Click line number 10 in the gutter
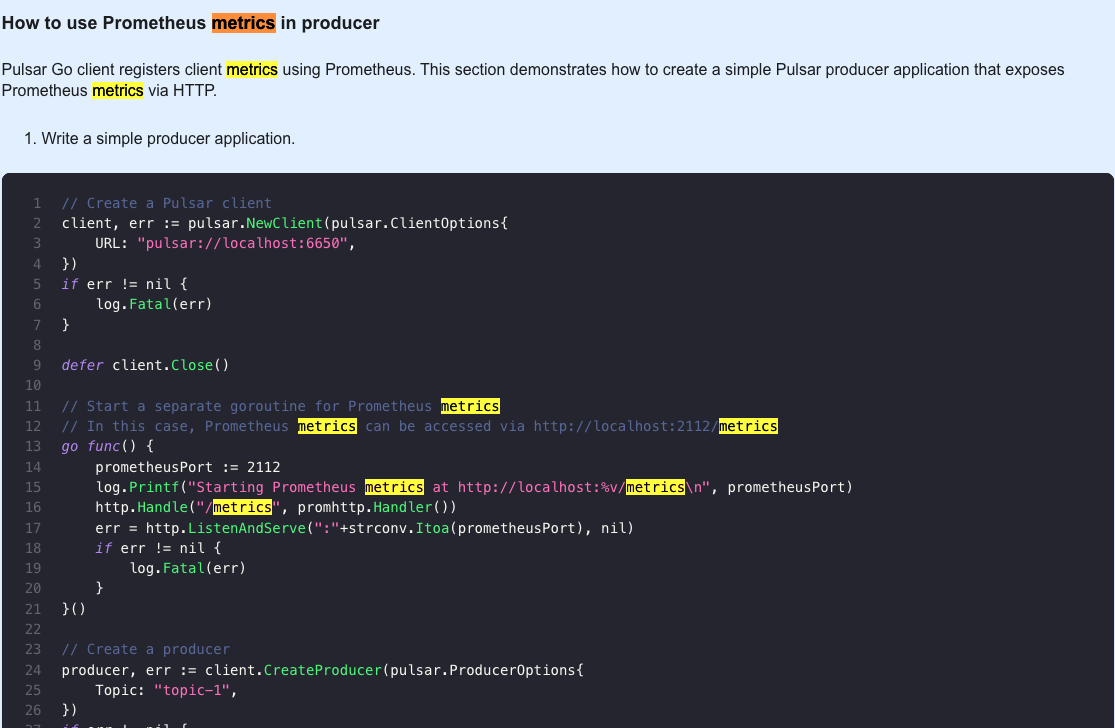1115x728 pixels. [x=33, y=385]
